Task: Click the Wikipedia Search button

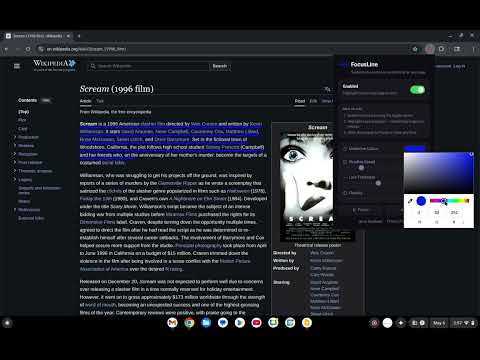Action: [220, 66]
